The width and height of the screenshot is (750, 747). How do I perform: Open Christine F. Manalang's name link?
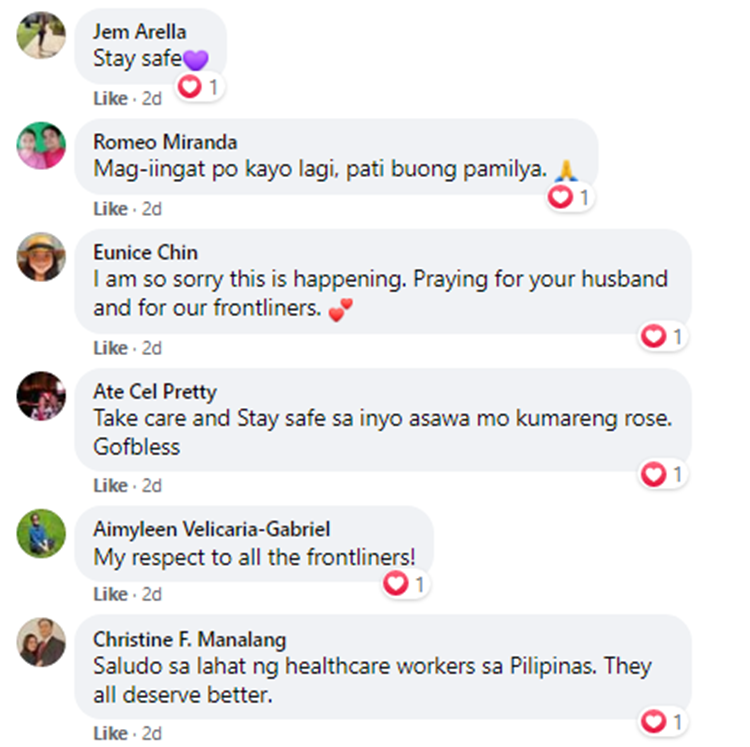[x=189, y=639]
